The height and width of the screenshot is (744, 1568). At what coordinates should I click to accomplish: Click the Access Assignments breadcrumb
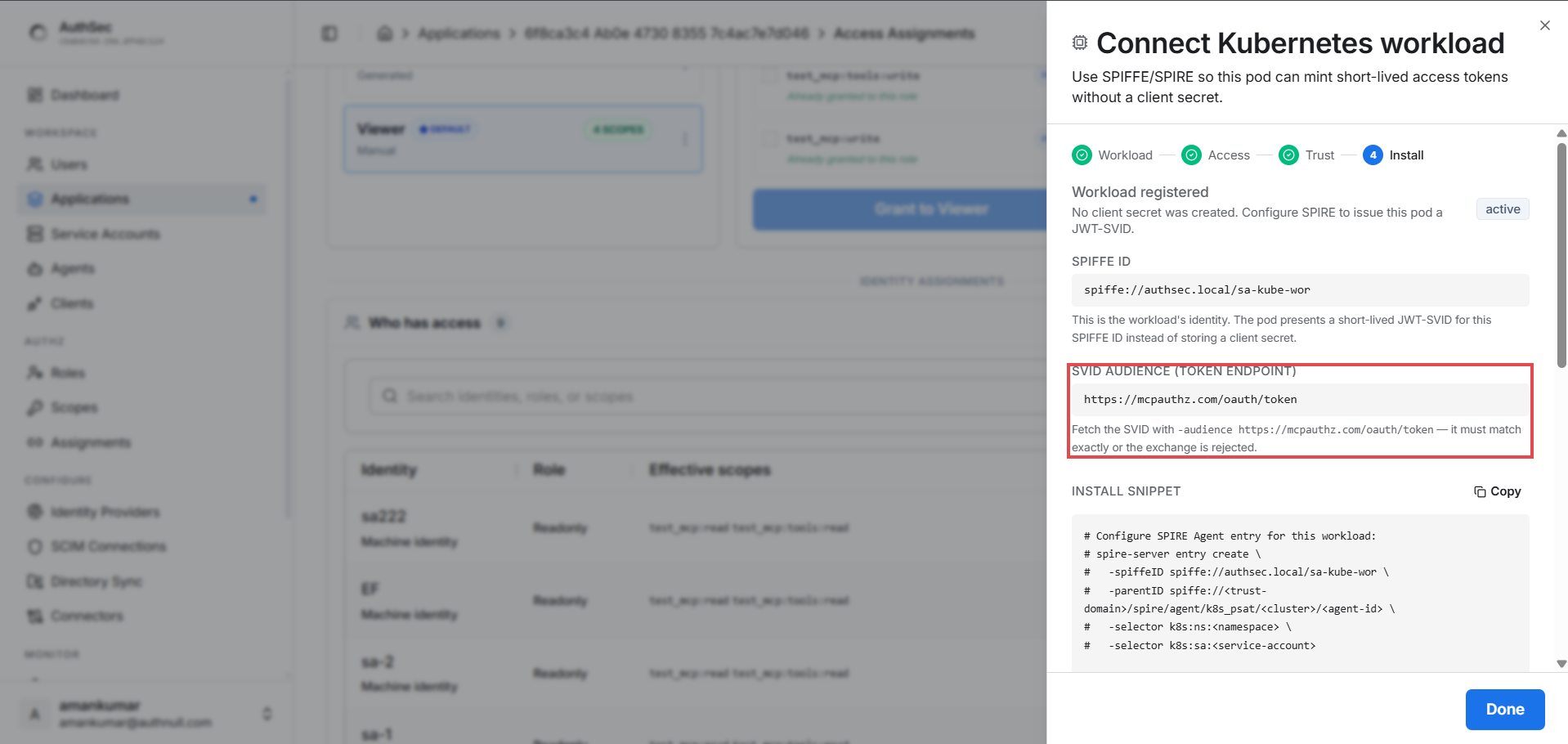pyautogui.click(x=904, y=34)
